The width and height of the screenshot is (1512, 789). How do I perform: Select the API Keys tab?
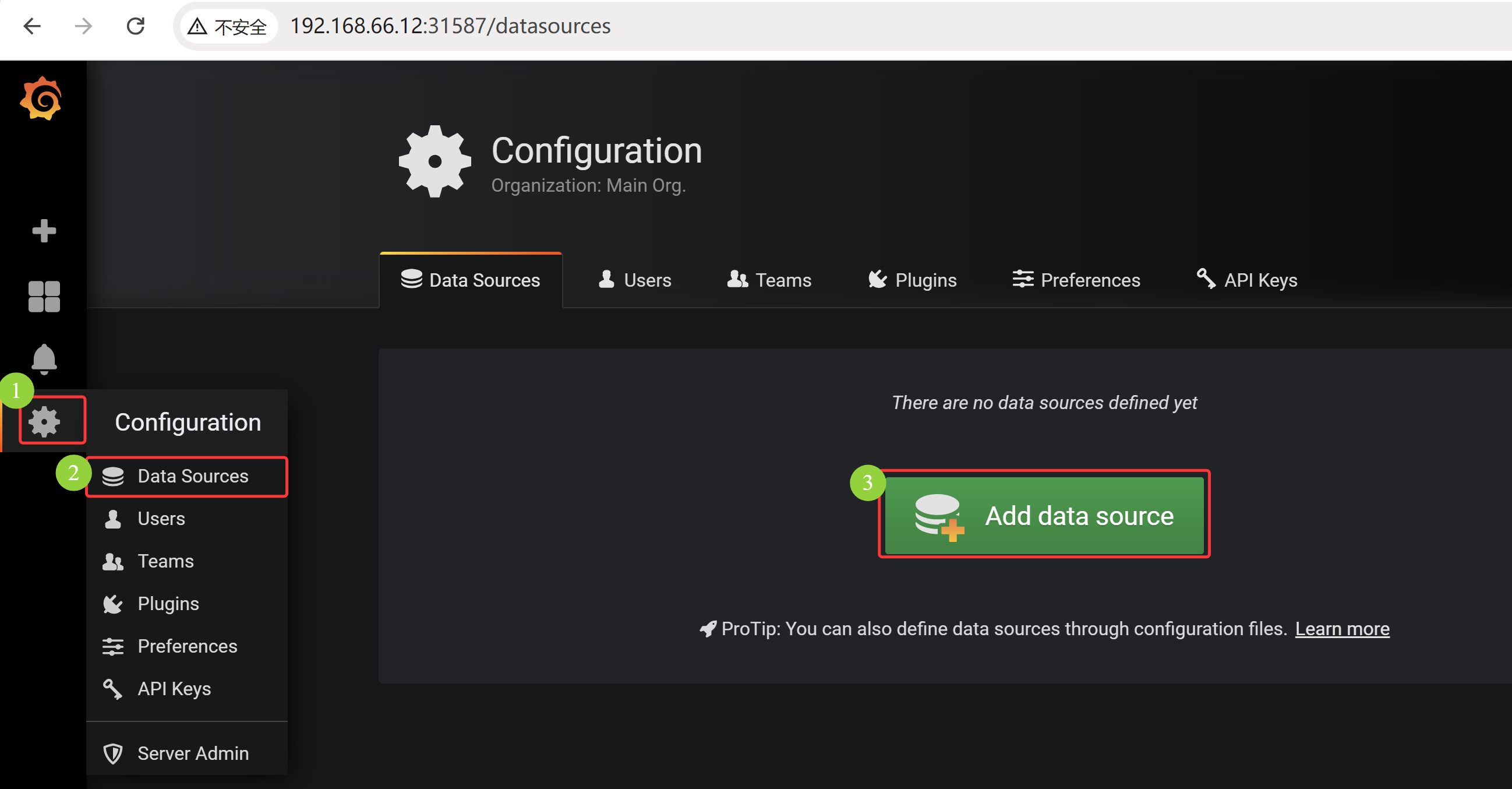[1246, 280]
